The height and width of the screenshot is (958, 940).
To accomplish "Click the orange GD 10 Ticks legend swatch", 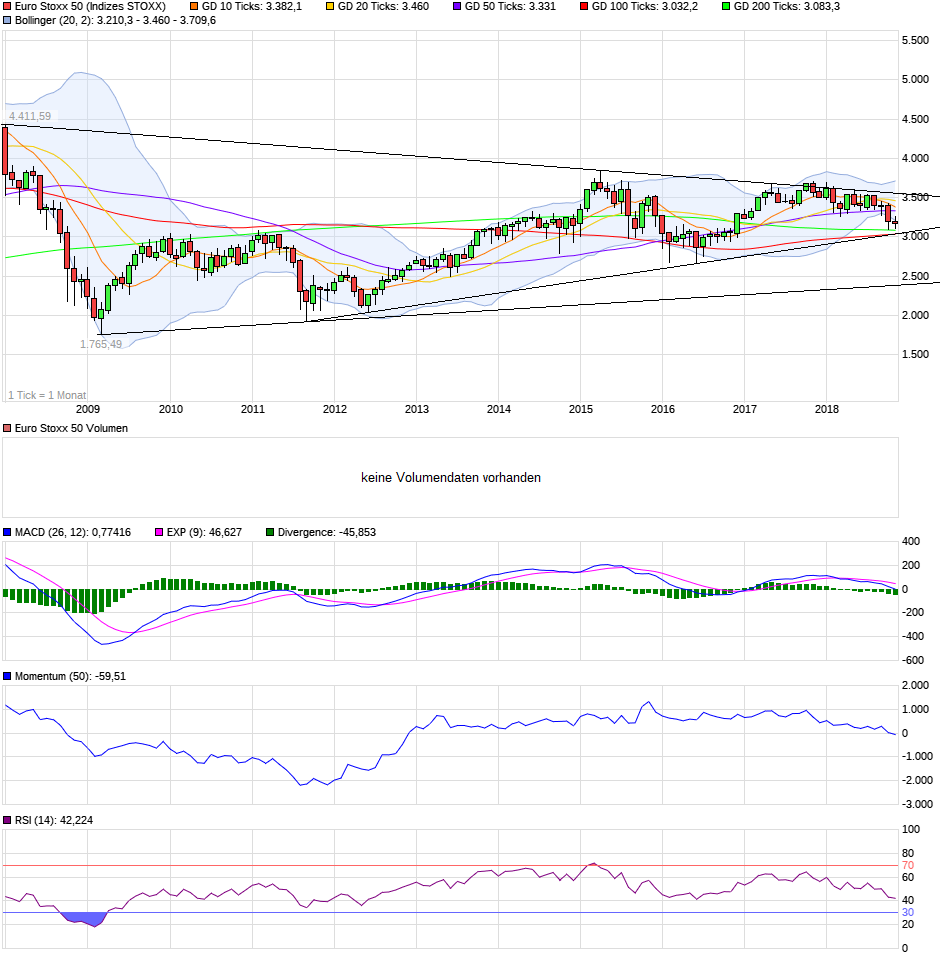I will [x=194, y=7].
